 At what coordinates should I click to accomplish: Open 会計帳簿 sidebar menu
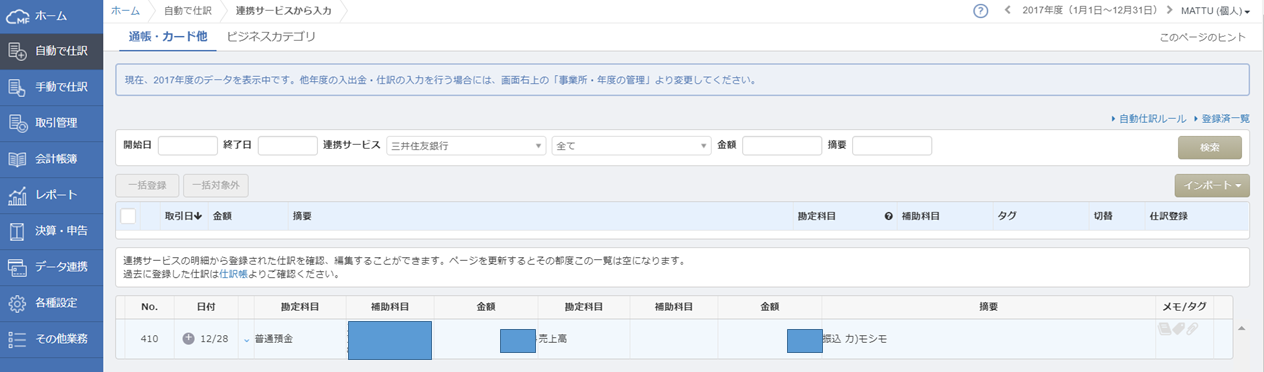[51, 159]
